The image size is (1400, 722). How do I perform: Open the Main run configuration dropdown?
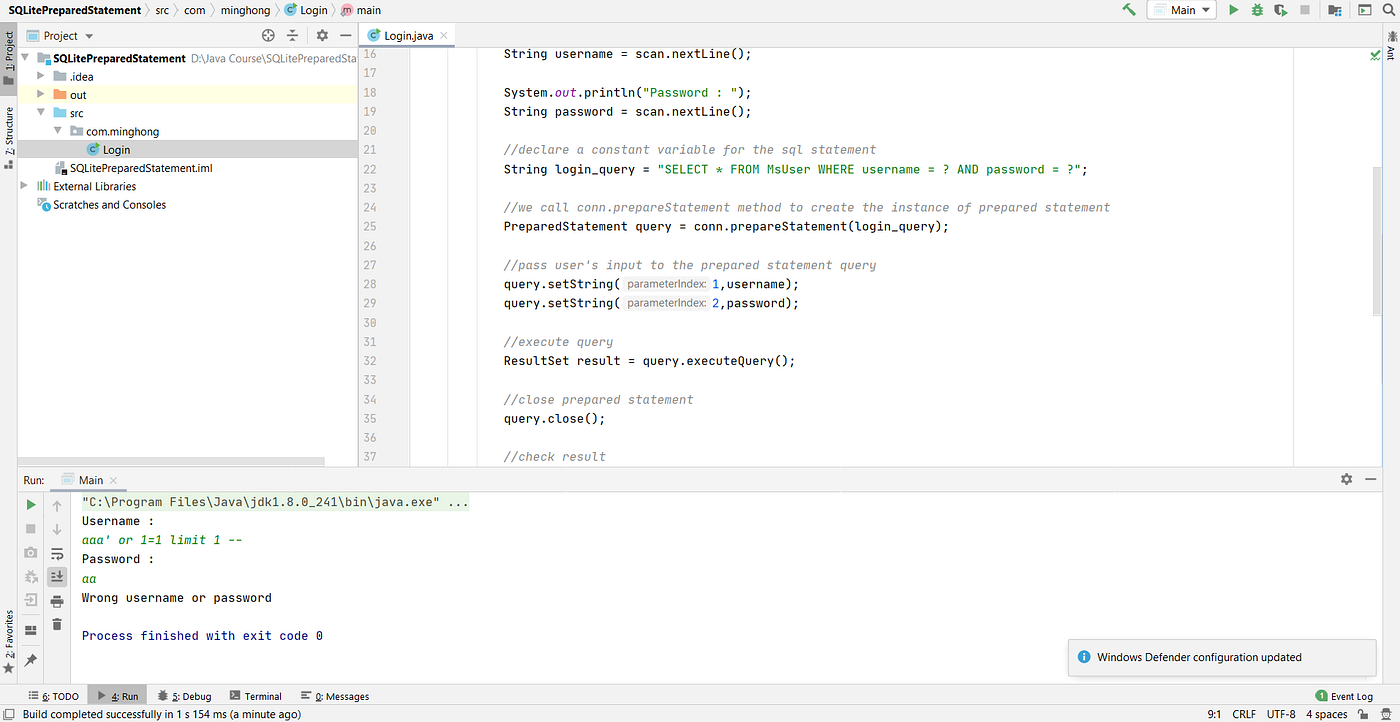1181,10
